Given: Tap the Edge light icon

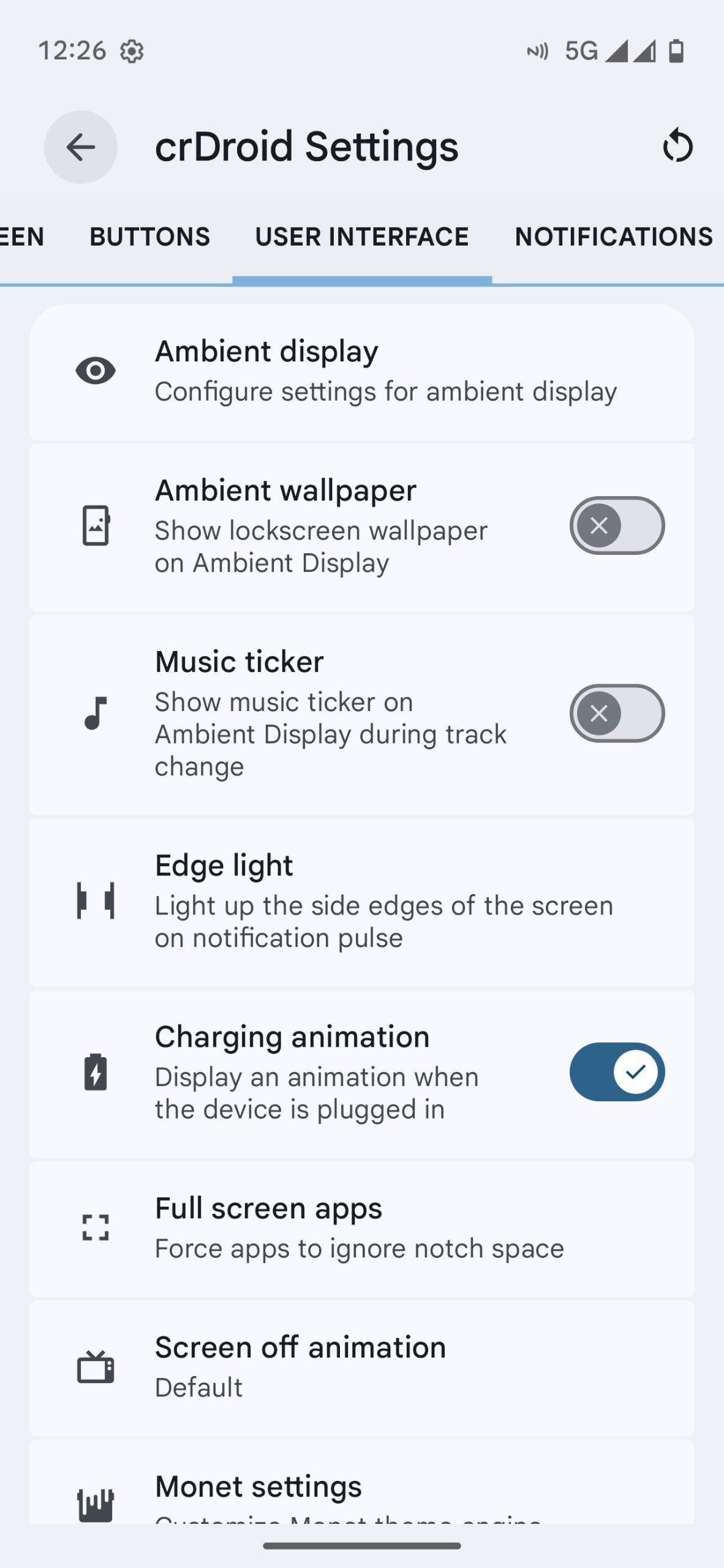Looking at the screenshot, I should (96, 901).
